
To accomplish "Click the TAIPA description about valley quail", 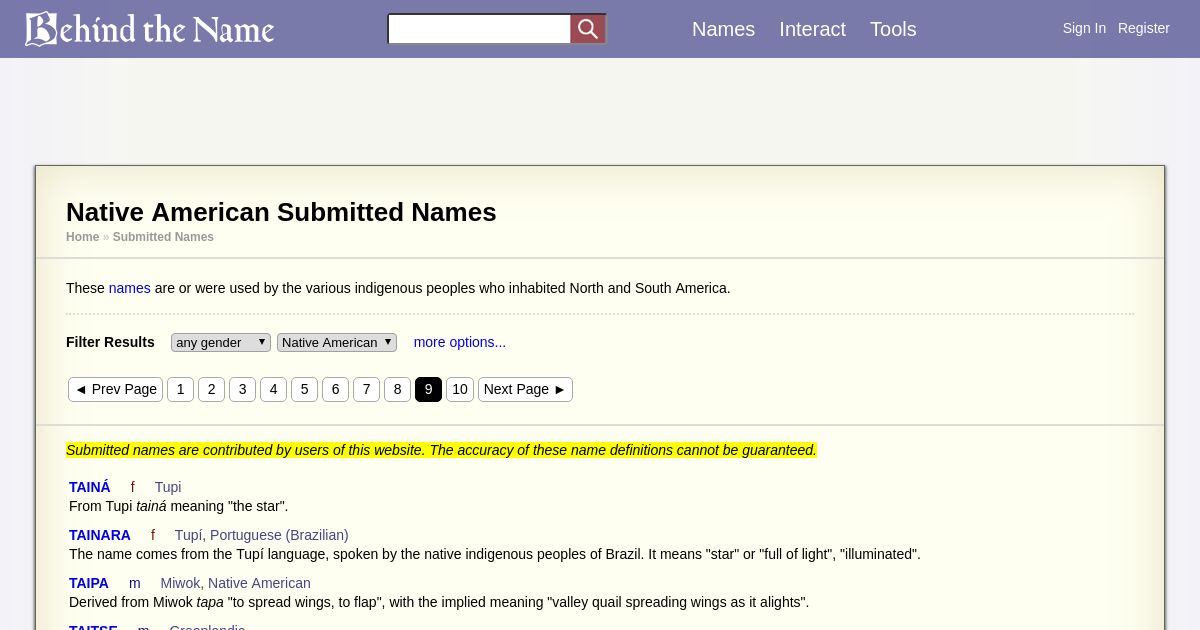I will click(439, 602).
